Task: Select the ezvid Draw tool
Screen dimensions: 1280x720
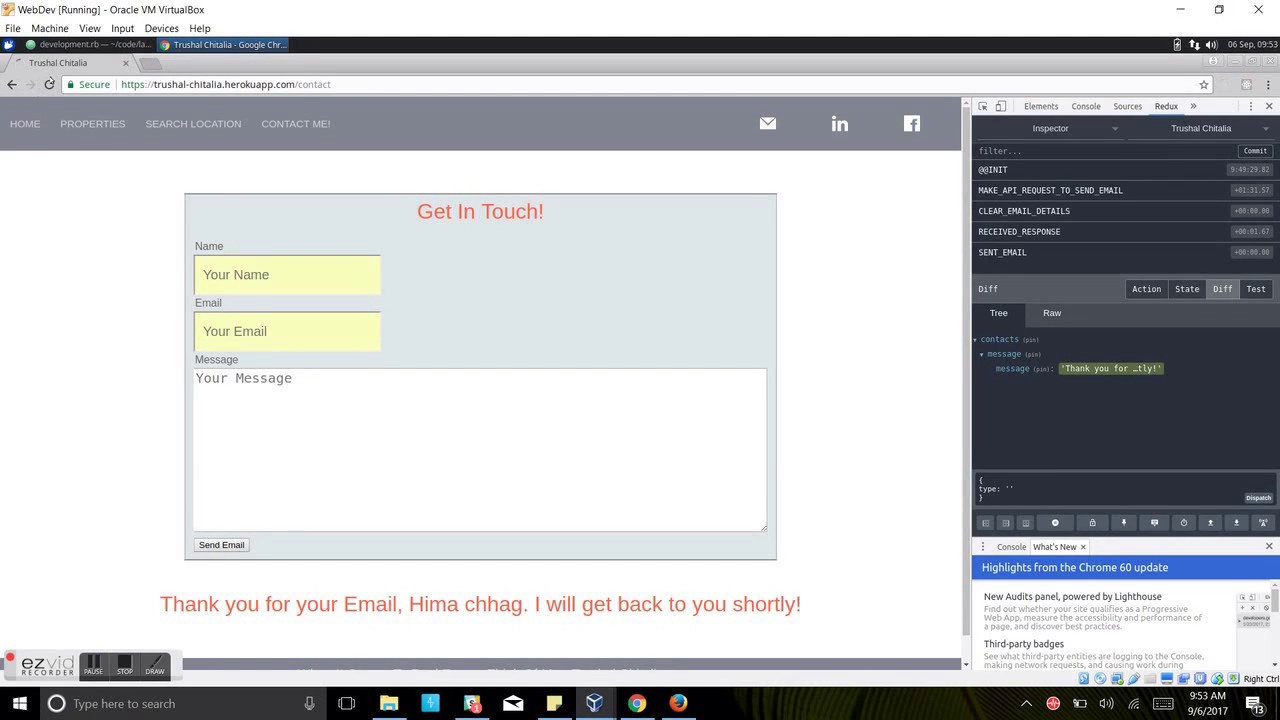Action: click(155, 665)
